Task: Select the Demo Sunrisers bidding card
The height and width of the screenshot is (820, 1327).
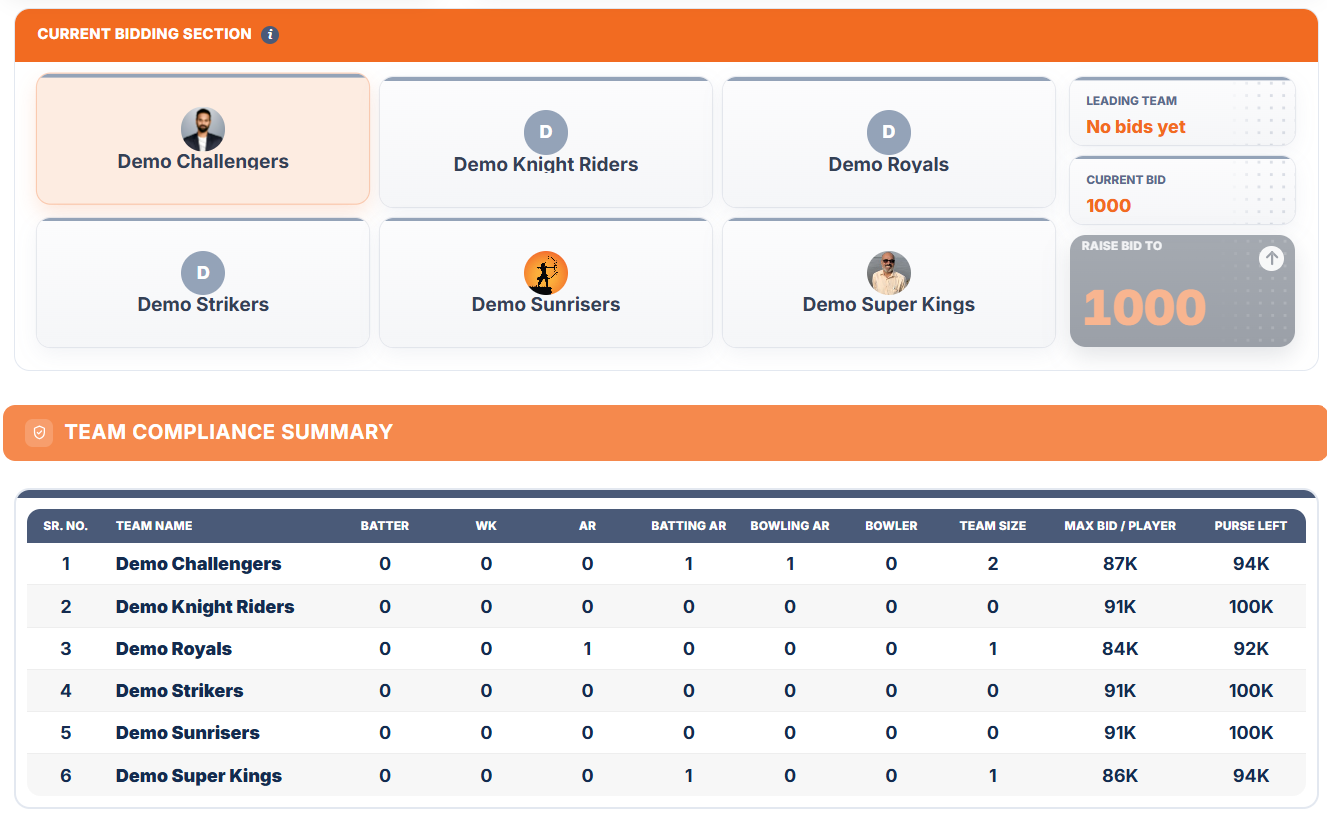Action: pyautogui.click(x=546, y=283)
